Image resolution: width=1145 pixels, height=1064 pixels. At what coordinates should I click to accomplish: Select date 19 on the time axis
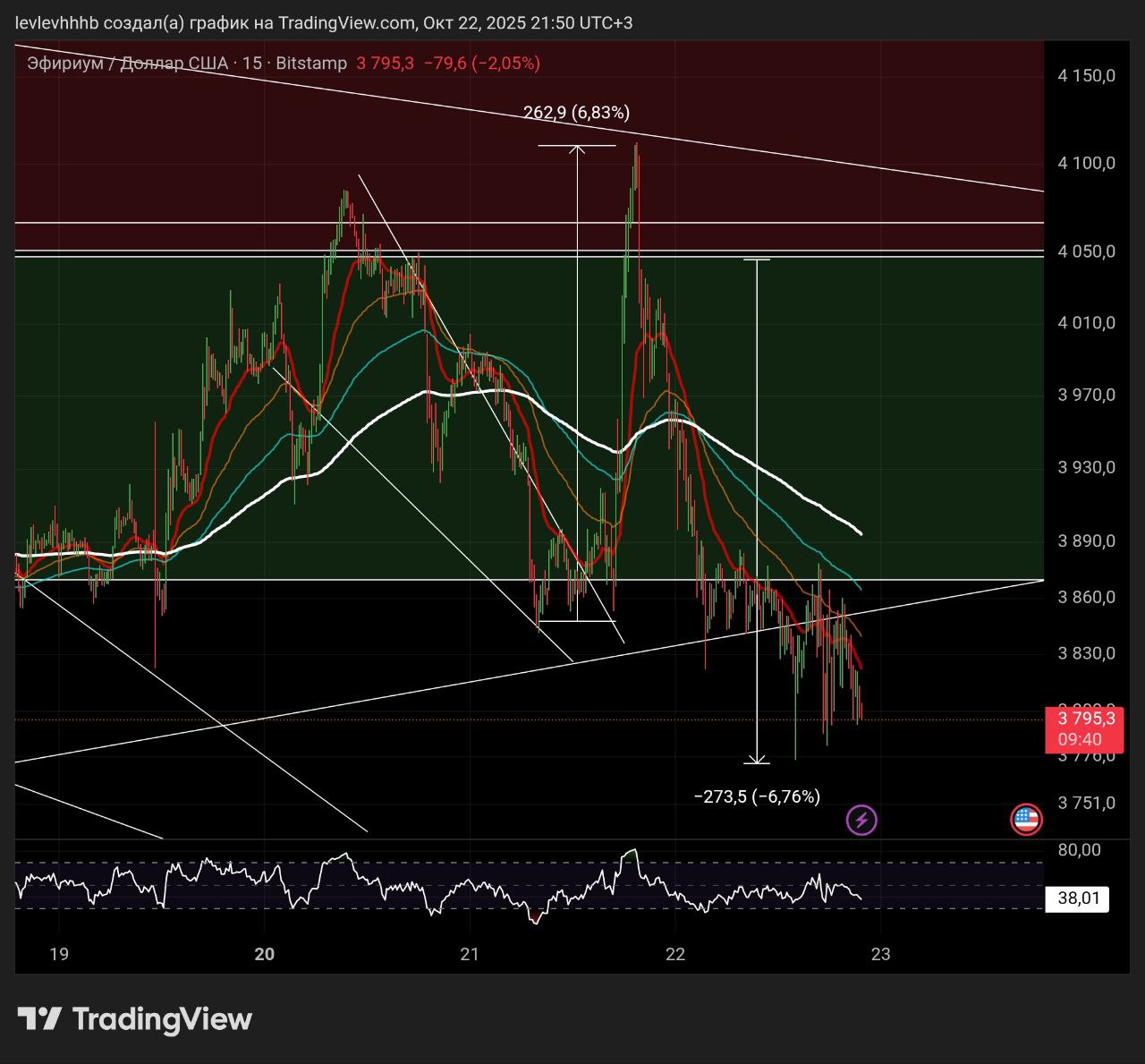tap(59, 954)
